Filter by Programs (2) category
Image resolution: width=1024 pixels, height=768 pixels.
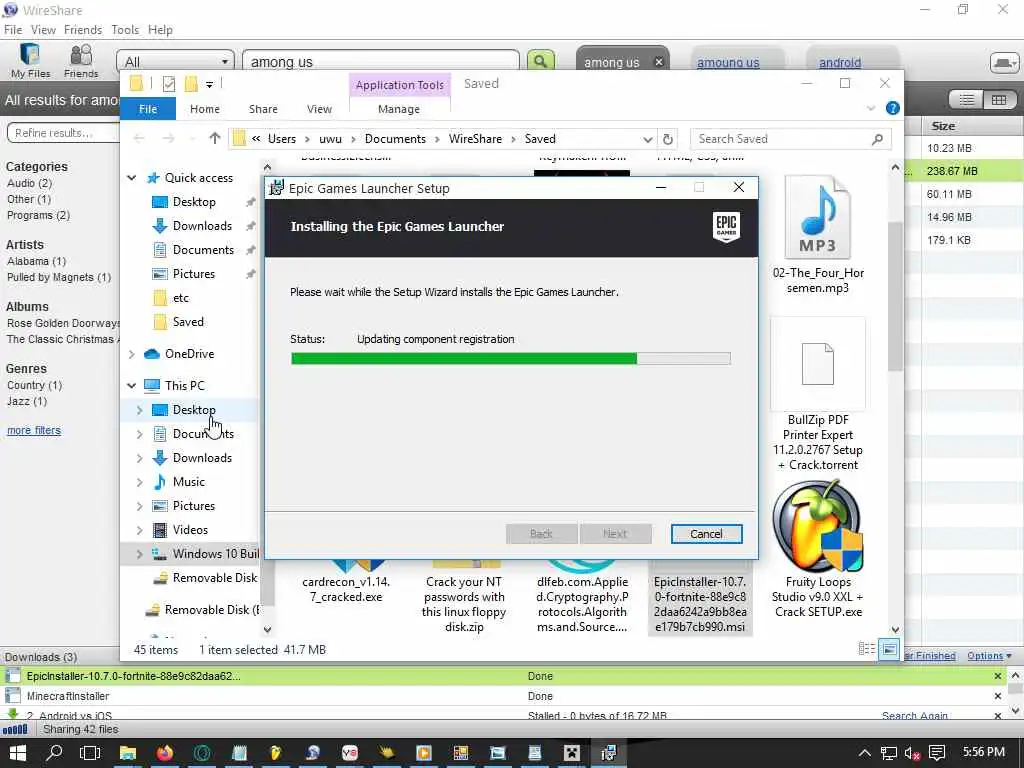point(39,216)
